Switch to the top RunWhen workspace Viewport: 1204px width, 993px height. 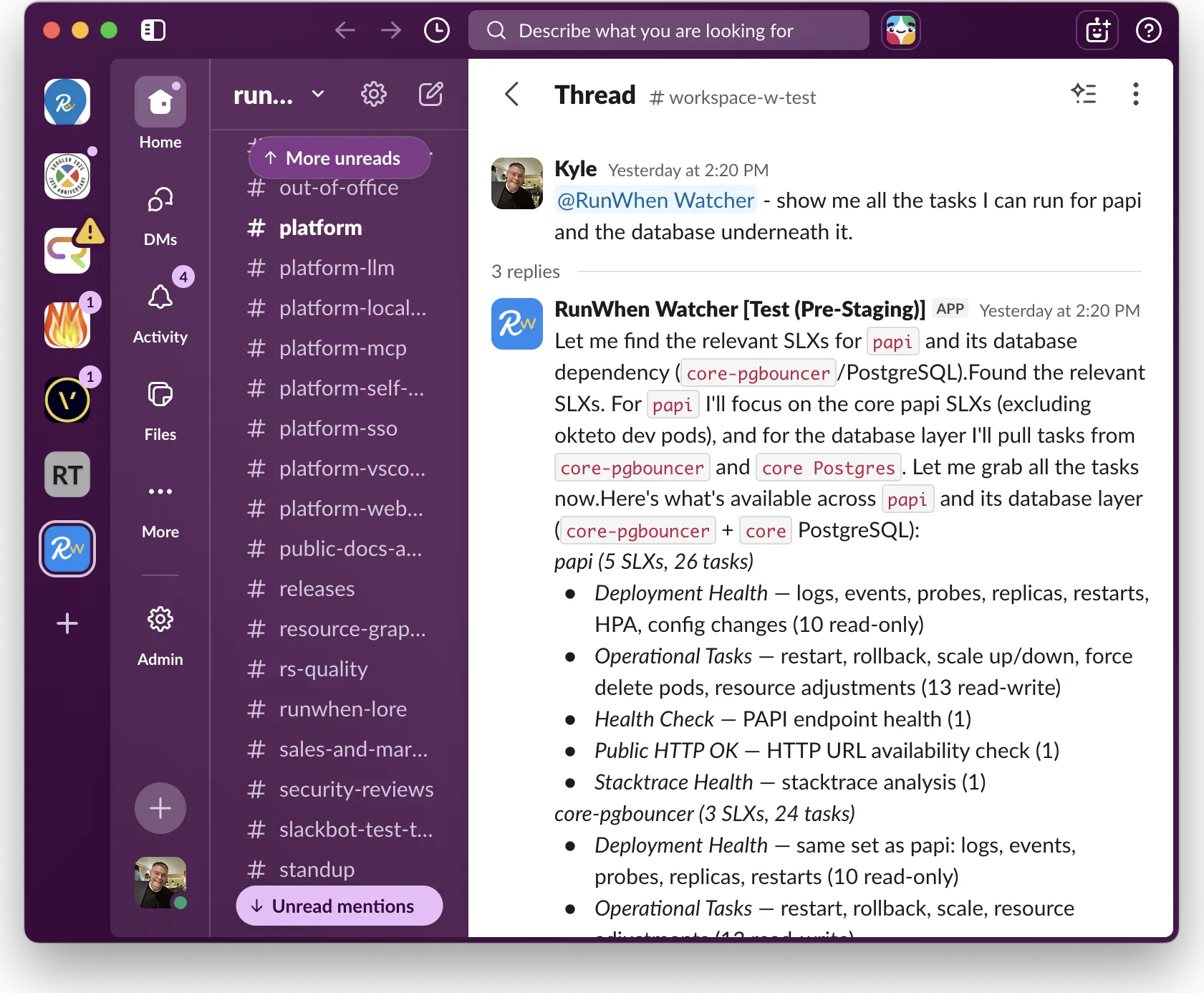(x=67, y=101)
